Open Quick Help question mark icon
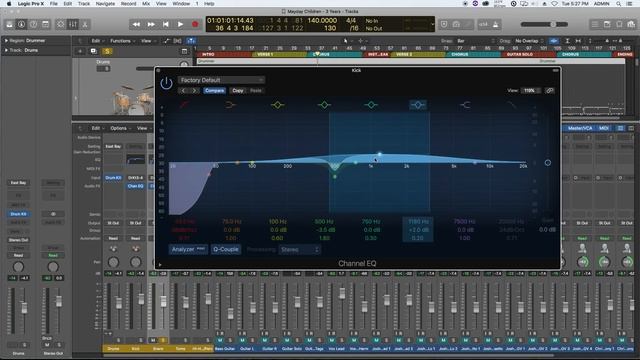This screenshot has height=360, width=640. [33, 24]
